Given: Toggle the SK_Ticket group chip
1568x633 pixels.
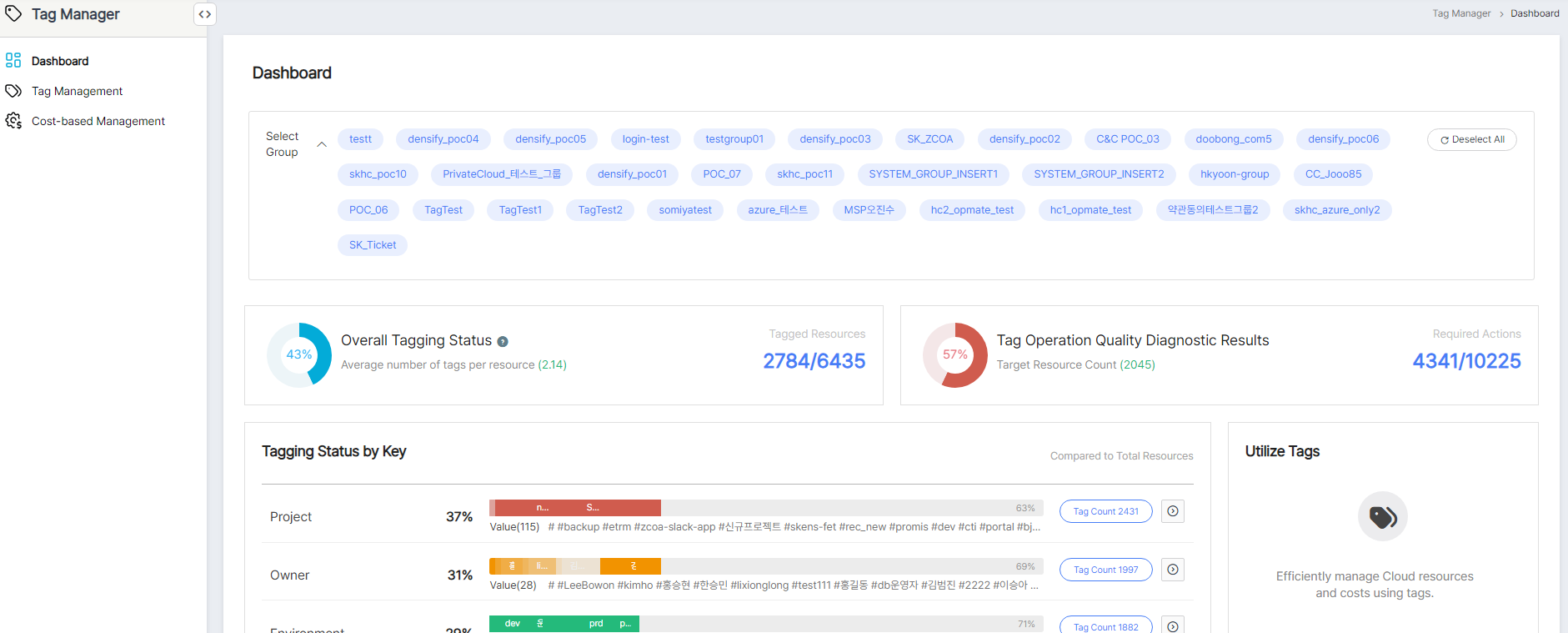Looking at the screenshot, I should point(373,245).
